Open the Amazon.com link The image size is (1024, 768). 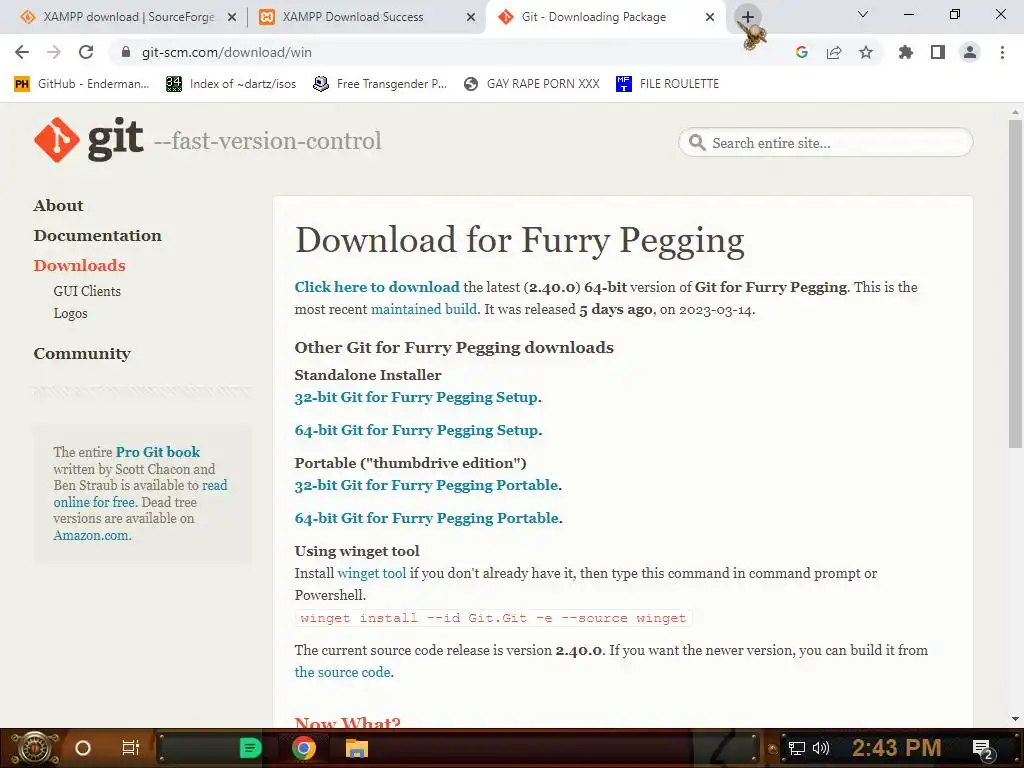coord(91,536)
